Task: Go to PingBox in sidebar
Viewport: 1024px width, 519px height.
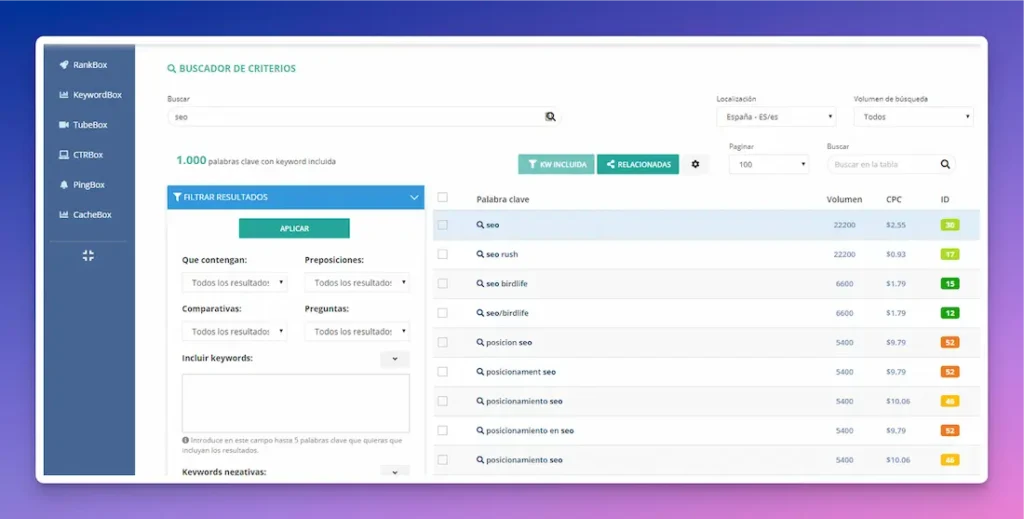Action: pos(89,185)
